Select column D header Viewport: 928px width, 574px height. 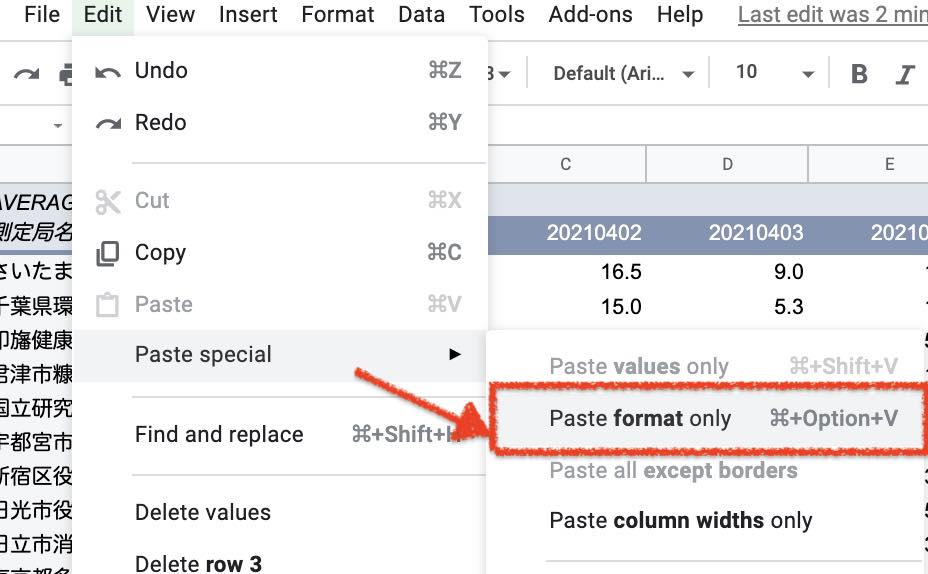point(727,165)
